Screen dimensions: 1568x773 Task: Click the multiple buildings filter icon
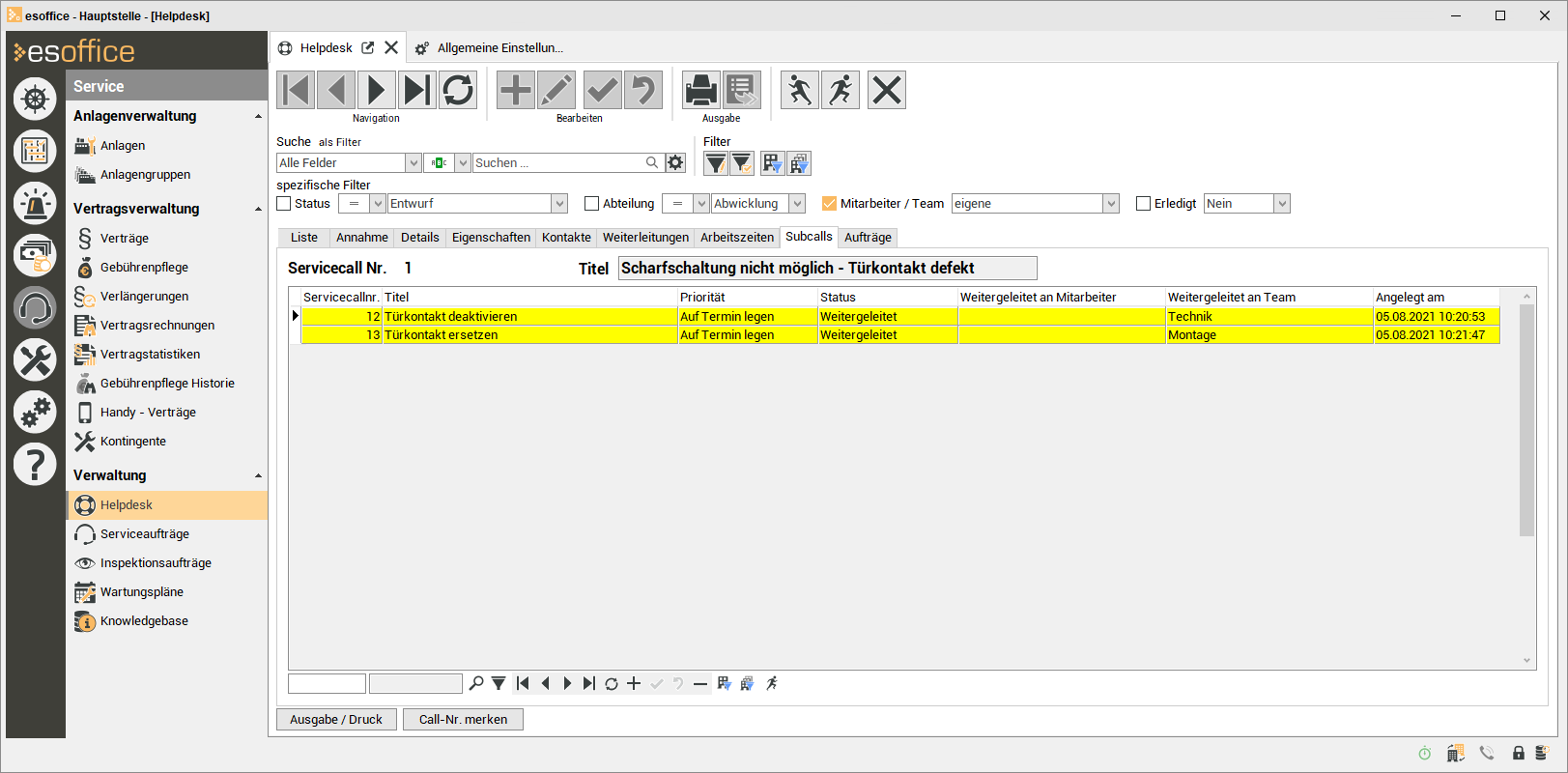pyautogui.click(x=799, y=163)
